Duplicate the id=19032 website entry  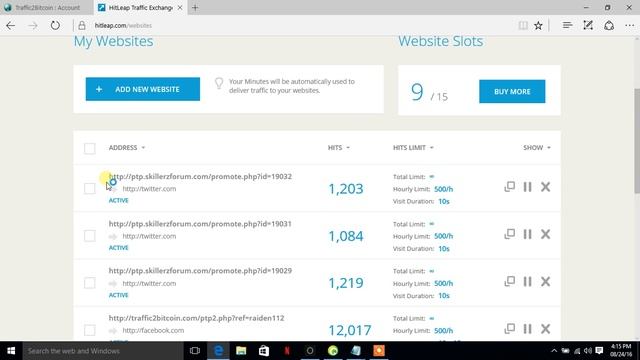(509, 187)
